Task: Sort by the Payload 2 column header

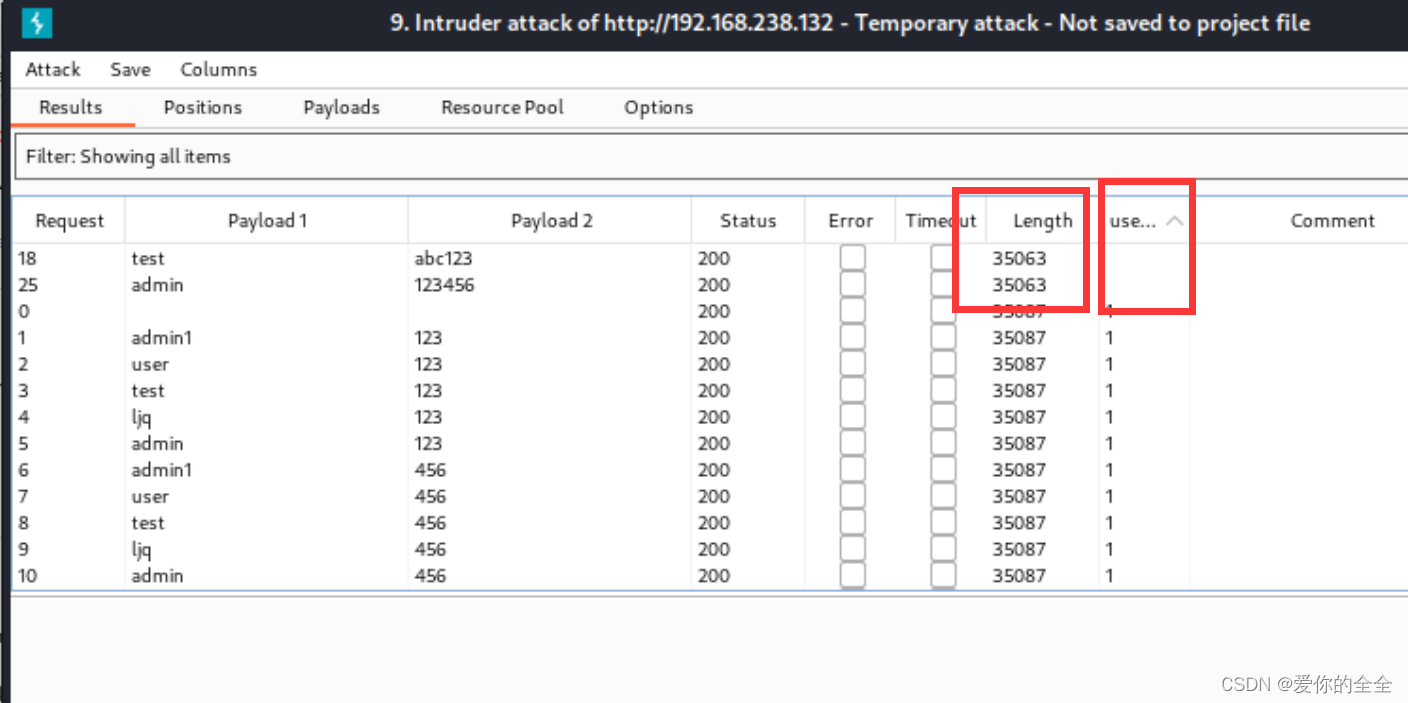Action: point(551,221)
